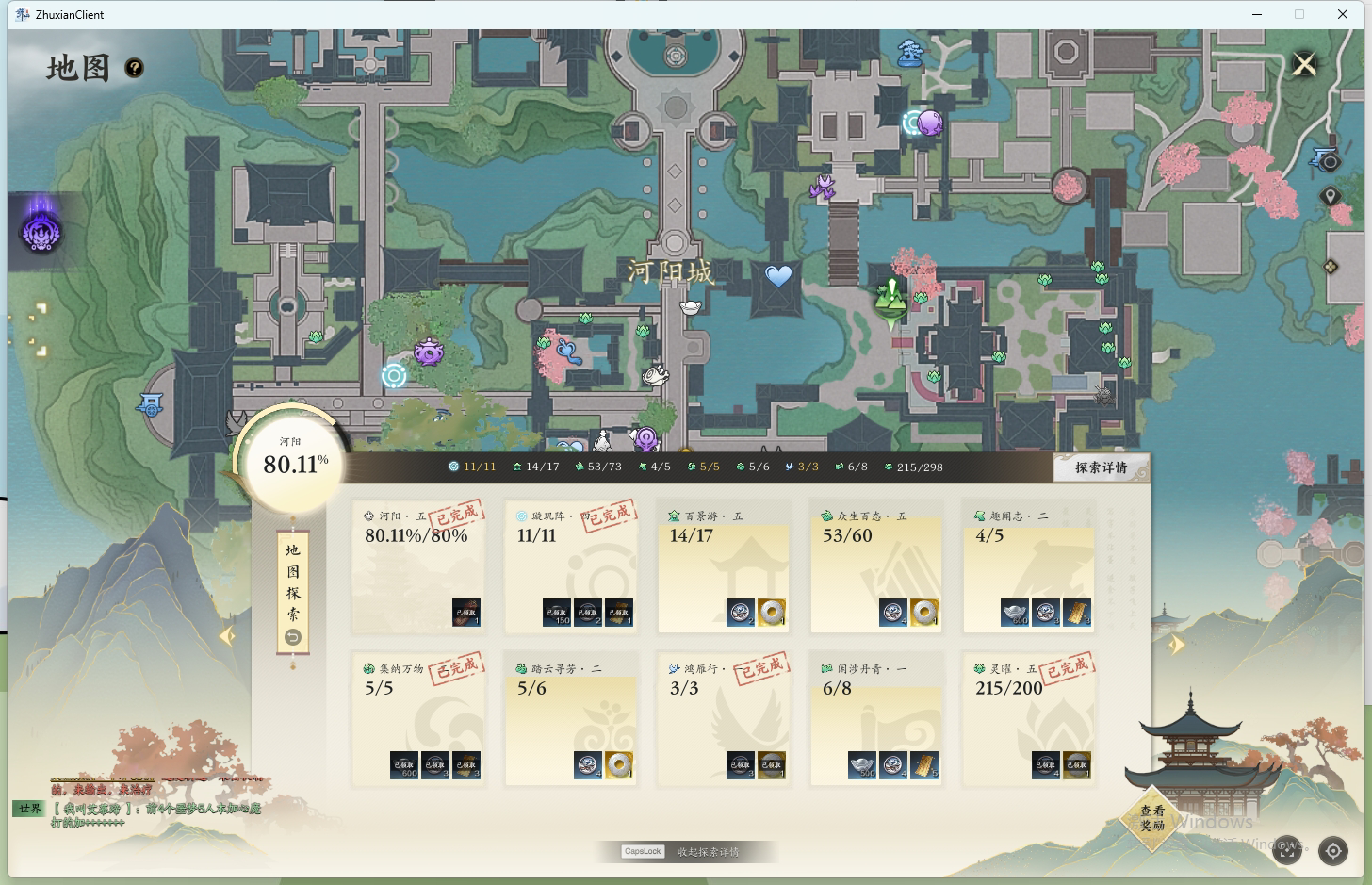Select the blue cloud swirl marker in the pink courtyard
The image size is (1372, 885).
(x=568, y=352)
